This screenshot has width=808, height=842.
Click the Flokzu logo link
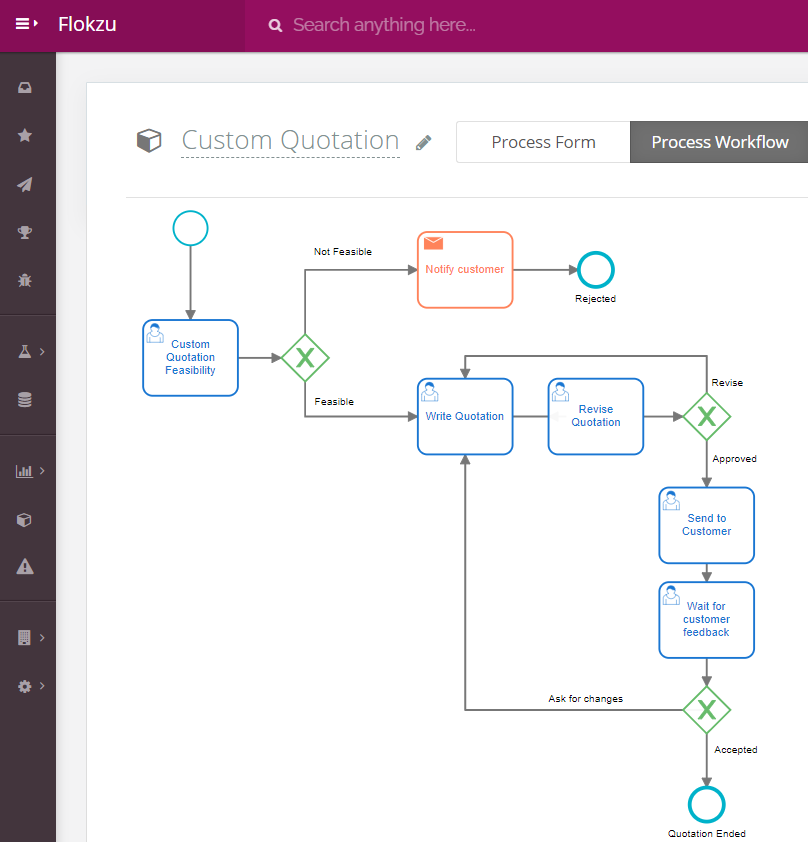pos(87,24)
